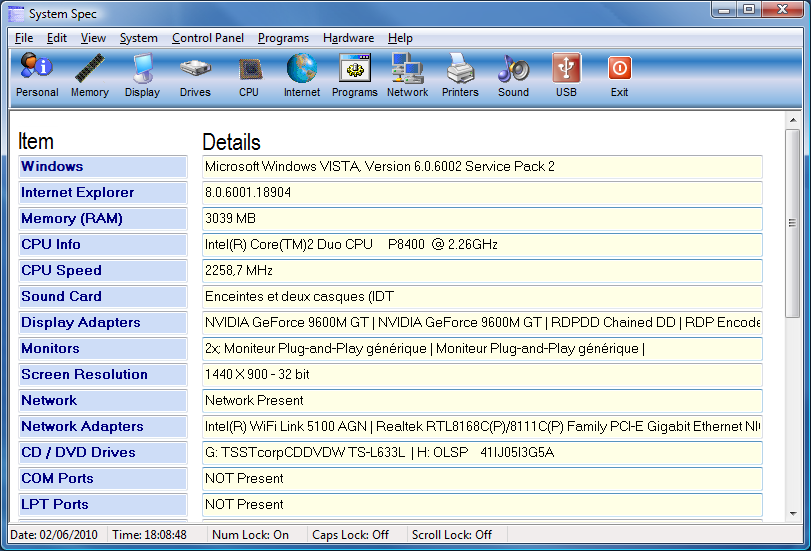The width and height of the screenshot is (811, 551).
Task: Click the Date: 02/06/2010 status entry
Action: 54,535
